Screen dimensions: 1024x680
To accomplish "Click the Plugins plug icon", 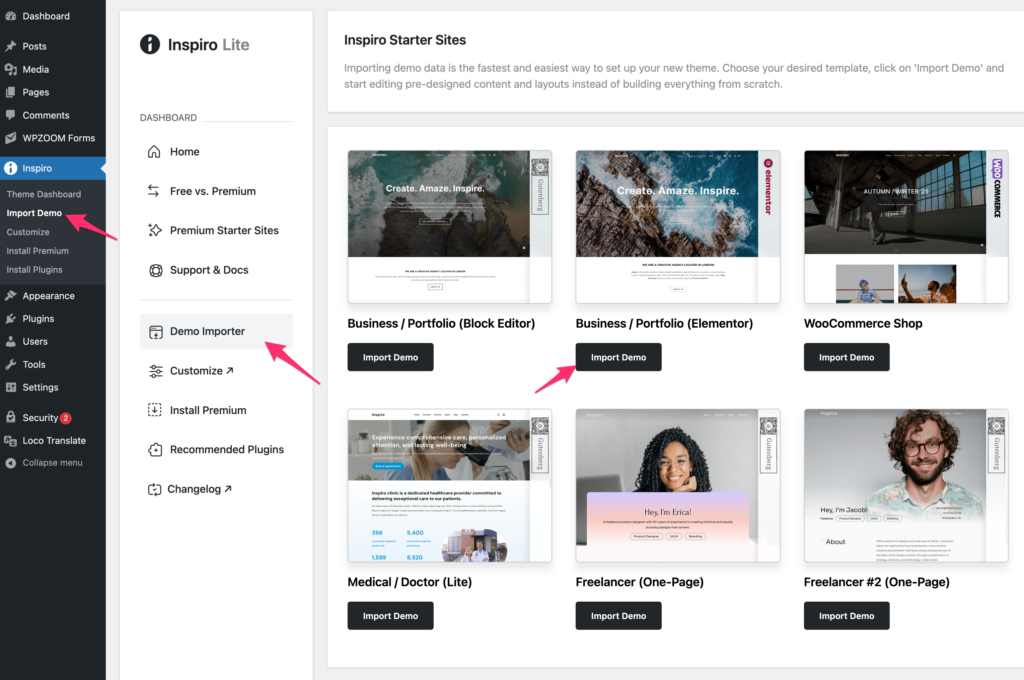I will (10, 319).
